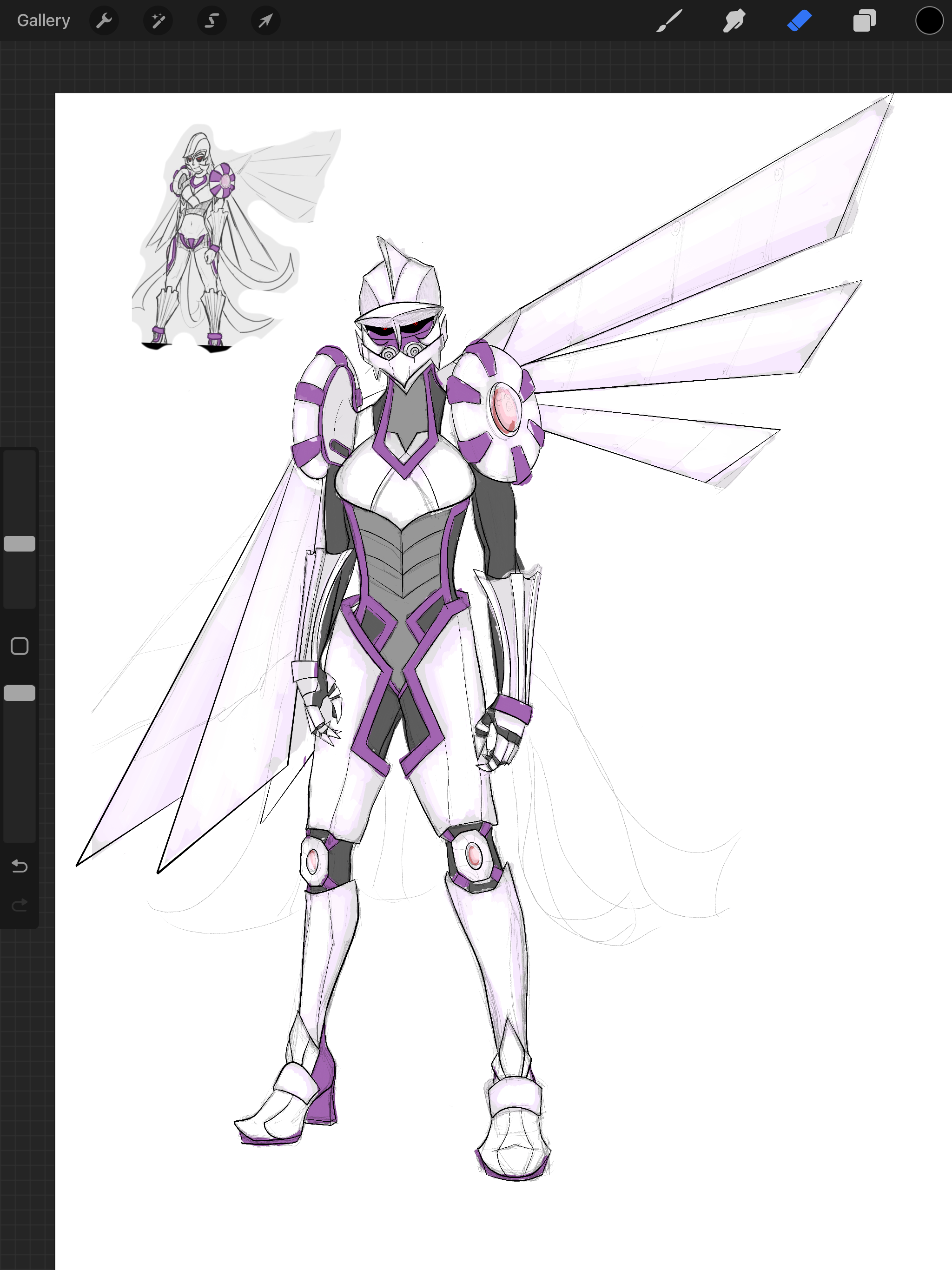Undo the last stroke
952x1270 pixels.
(x=20, y=866)
